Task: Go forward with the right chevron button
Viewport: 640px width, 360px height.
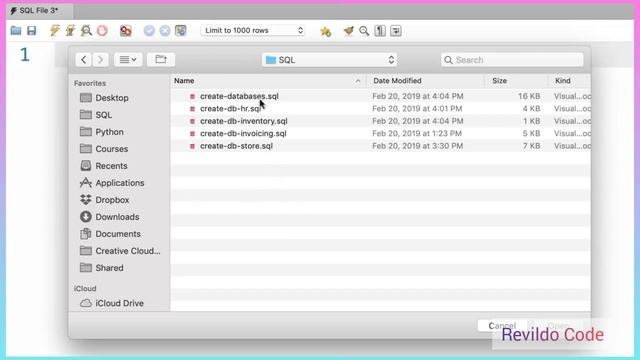Action: point(100,60)
